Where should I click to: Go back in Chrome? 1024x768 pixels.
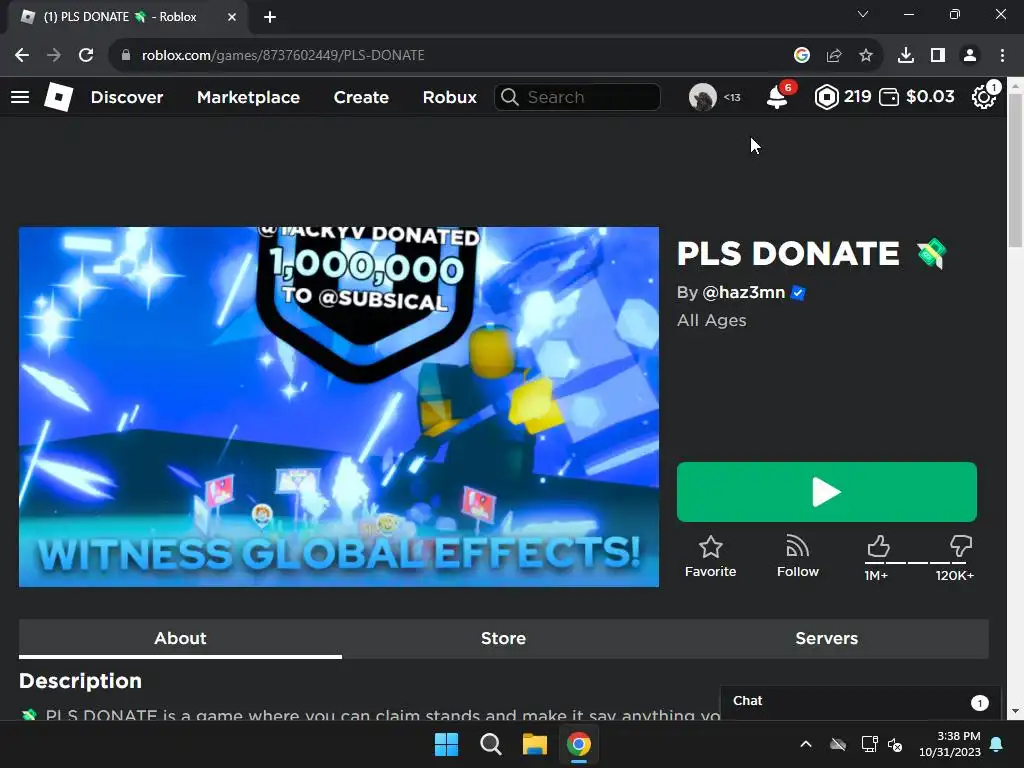(22, 55)
